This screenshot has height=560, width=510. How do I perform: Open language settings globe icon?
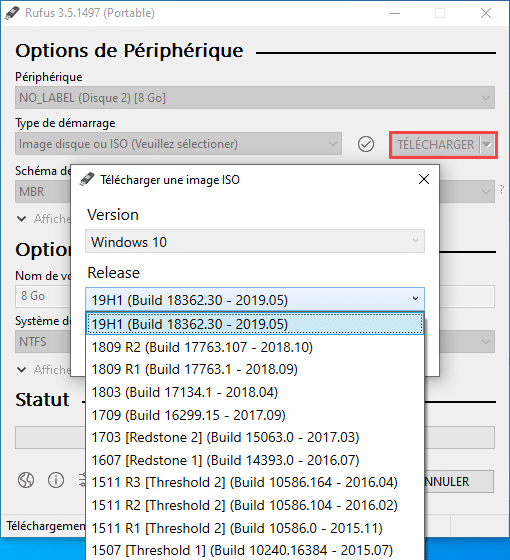[26, 480]
